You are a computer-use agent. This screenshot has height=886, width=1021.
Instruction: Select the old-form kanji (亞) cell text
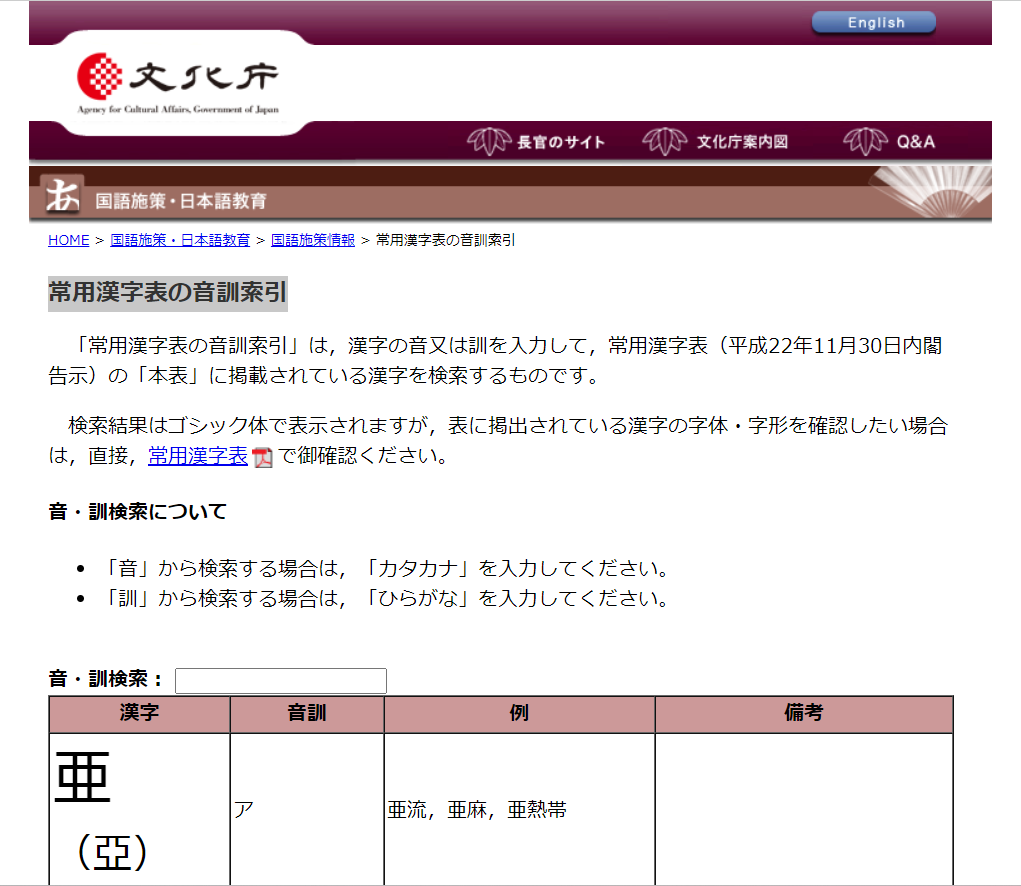112,852
